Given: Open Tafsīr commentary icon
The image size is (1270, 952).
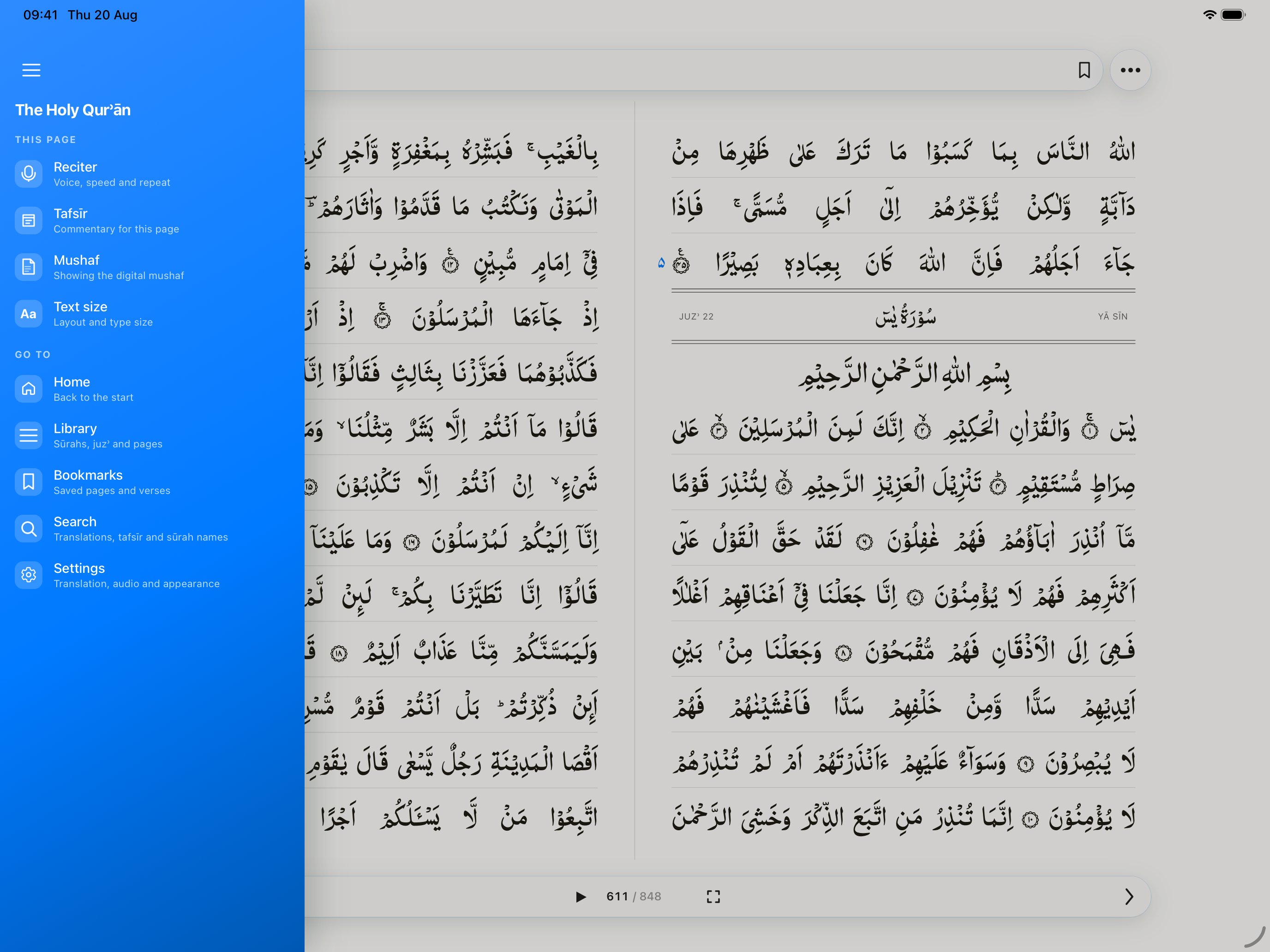Looking at the screenshot, I should (29, 220).
